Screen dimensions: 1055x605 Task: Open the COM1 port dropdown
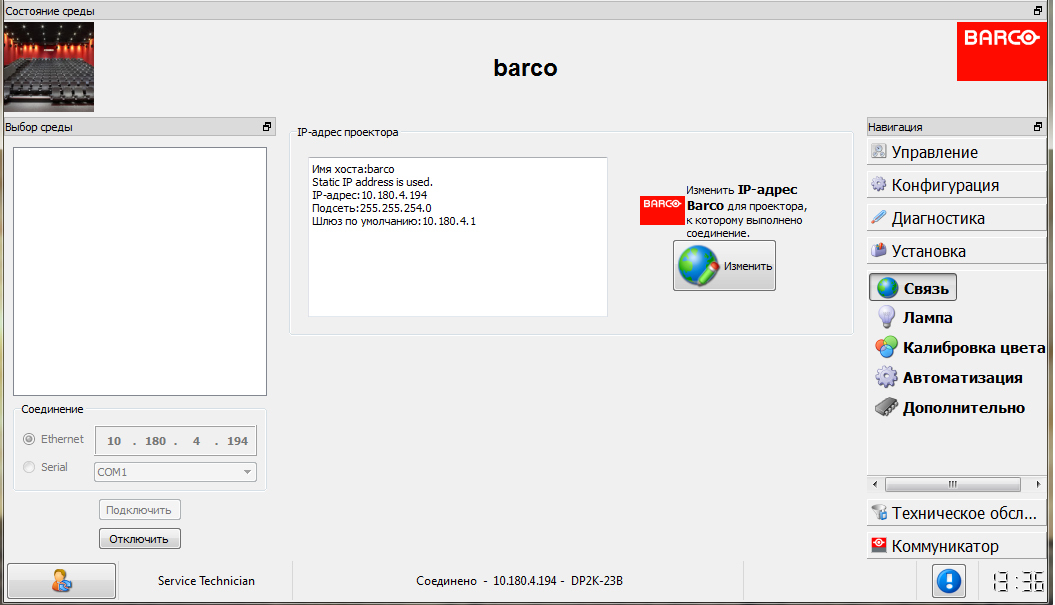click(175, 472)
